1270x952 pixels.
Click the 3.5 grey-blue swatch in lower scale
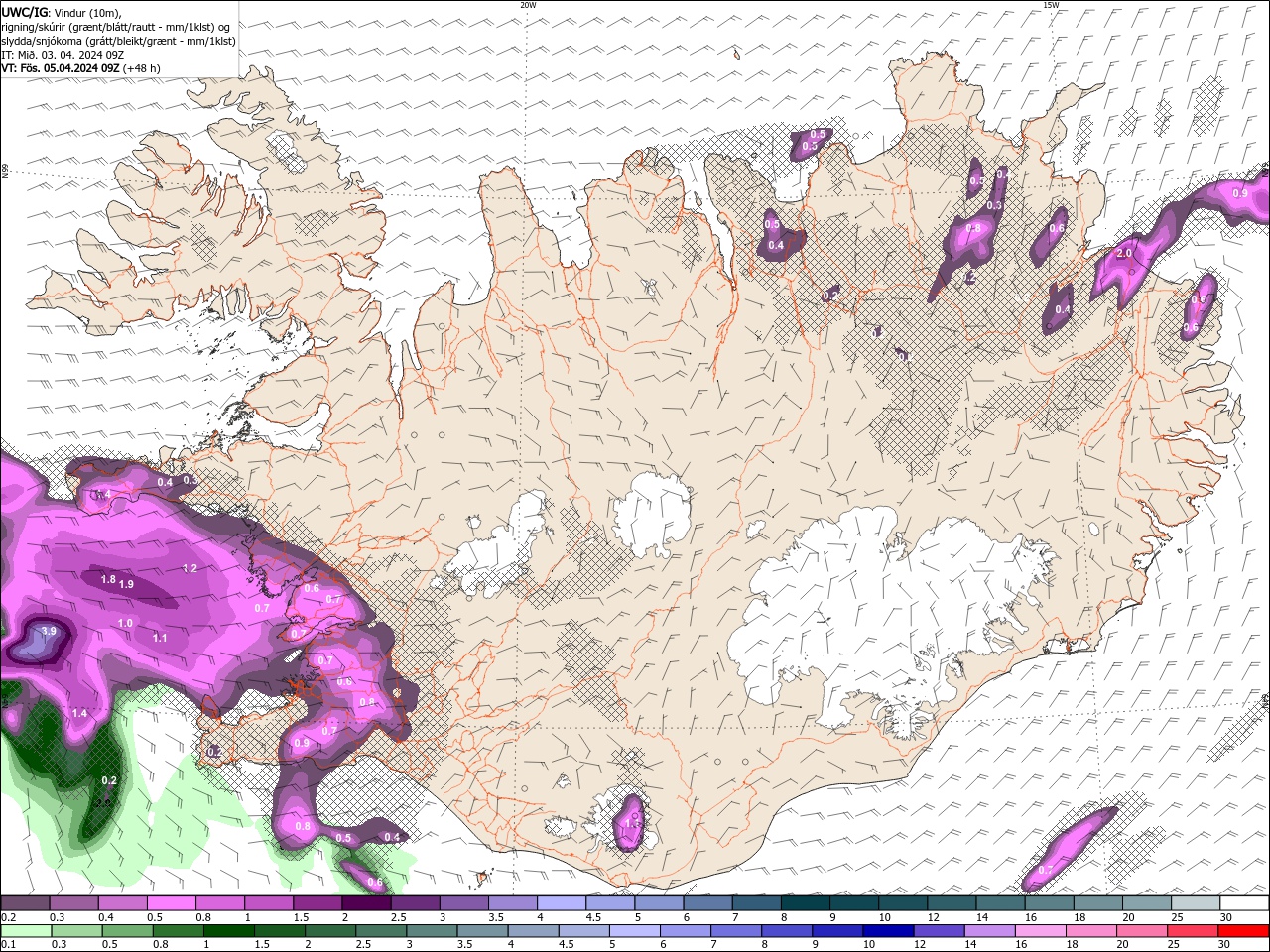pos(482,930)
